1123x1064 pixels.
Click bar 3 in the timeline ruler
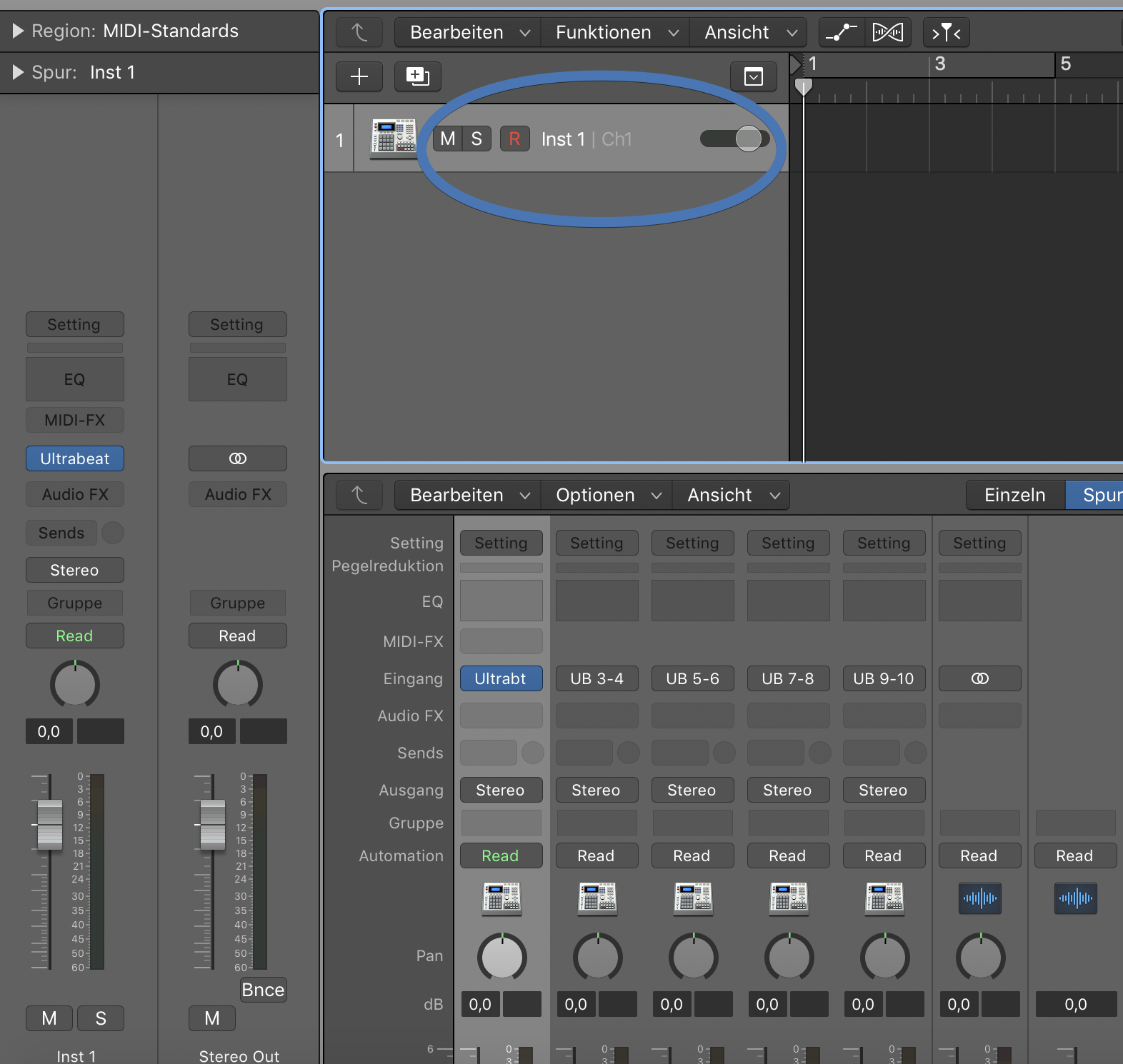click(940, 64)
